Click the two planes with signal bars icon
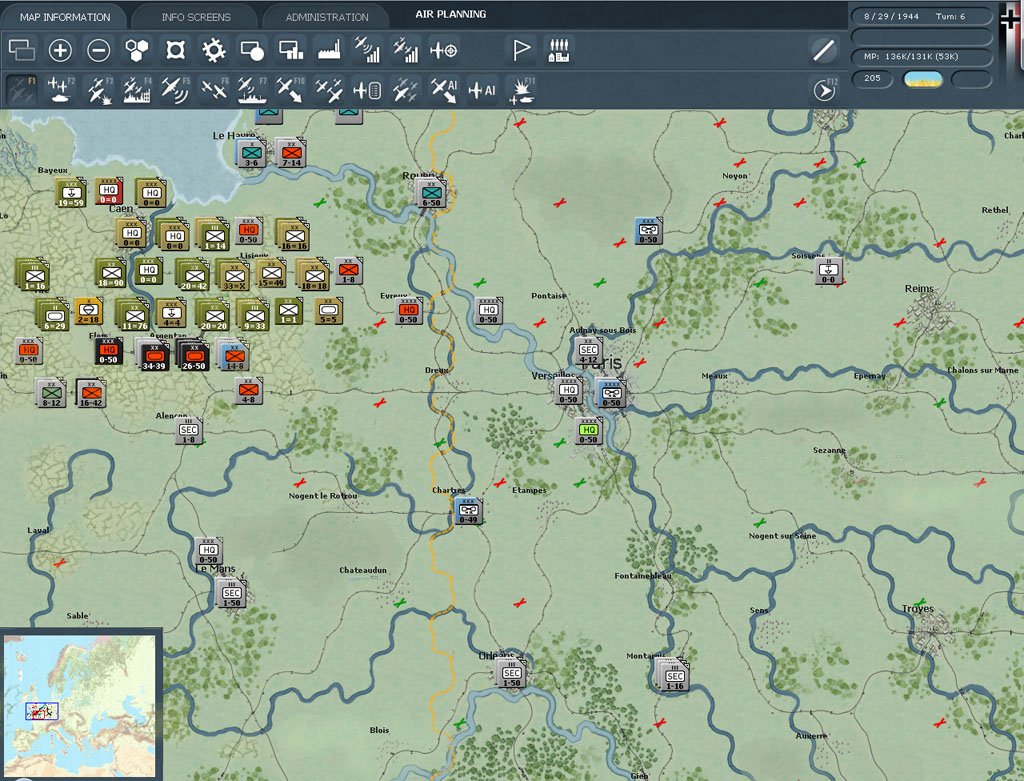Screen dimensions: 1024x781 (406, 50)
